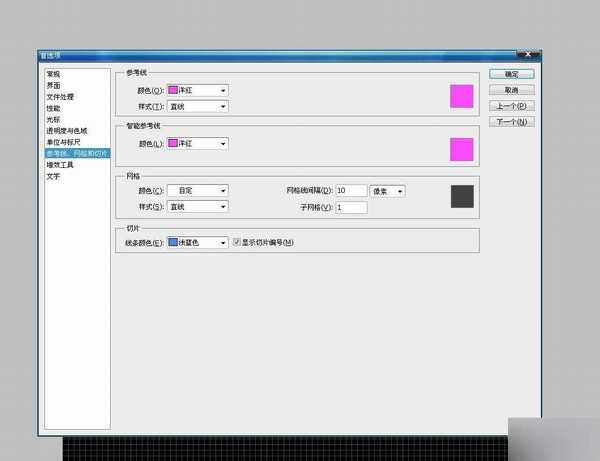
Task: Open the 网格 color dropdown showing 自定
Action: [x=197, y=190]
